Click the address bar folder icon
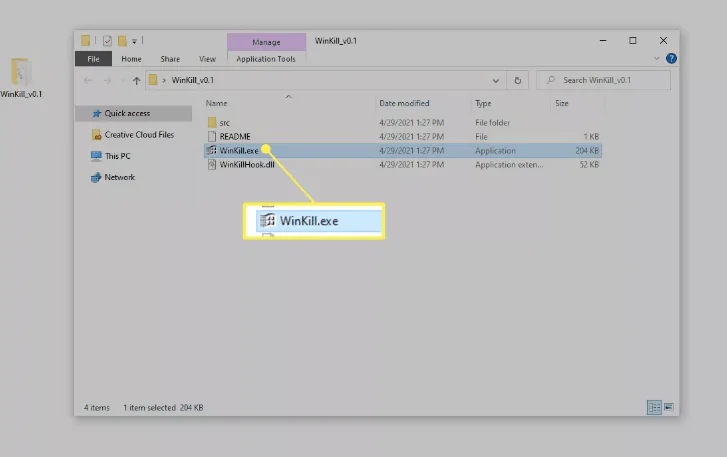Image resolution: width=727 pixels, height=457 pixels. 153,80
